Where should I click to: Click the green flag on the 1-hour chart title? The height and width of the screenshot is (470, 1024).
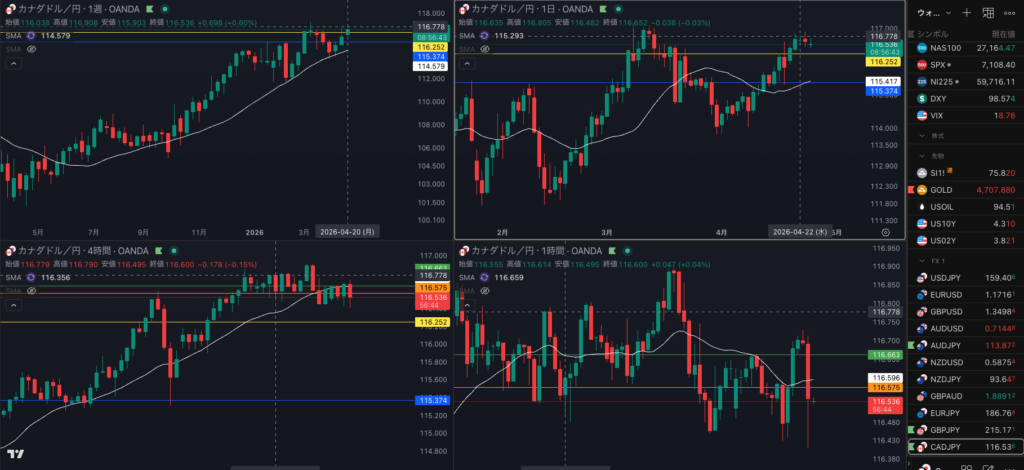[611, 251]
